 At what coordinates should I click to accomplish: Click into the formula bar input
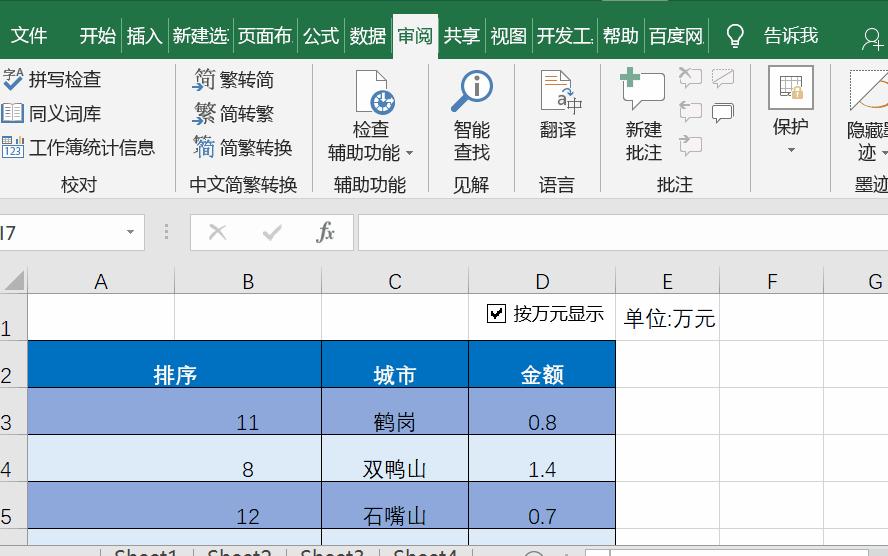tap(623, 232)
